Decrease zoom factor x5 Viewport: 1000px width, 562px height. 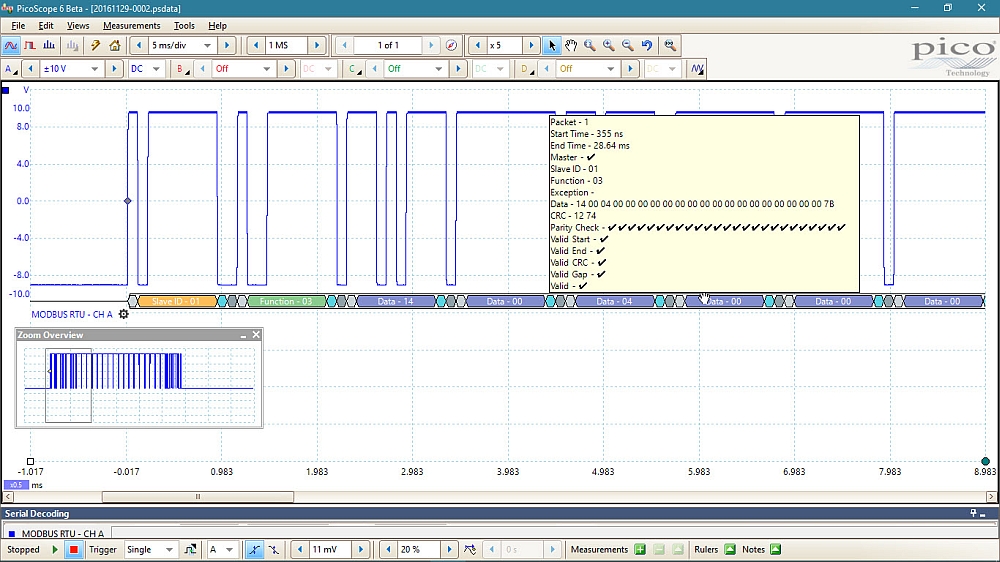pos(478,45)
